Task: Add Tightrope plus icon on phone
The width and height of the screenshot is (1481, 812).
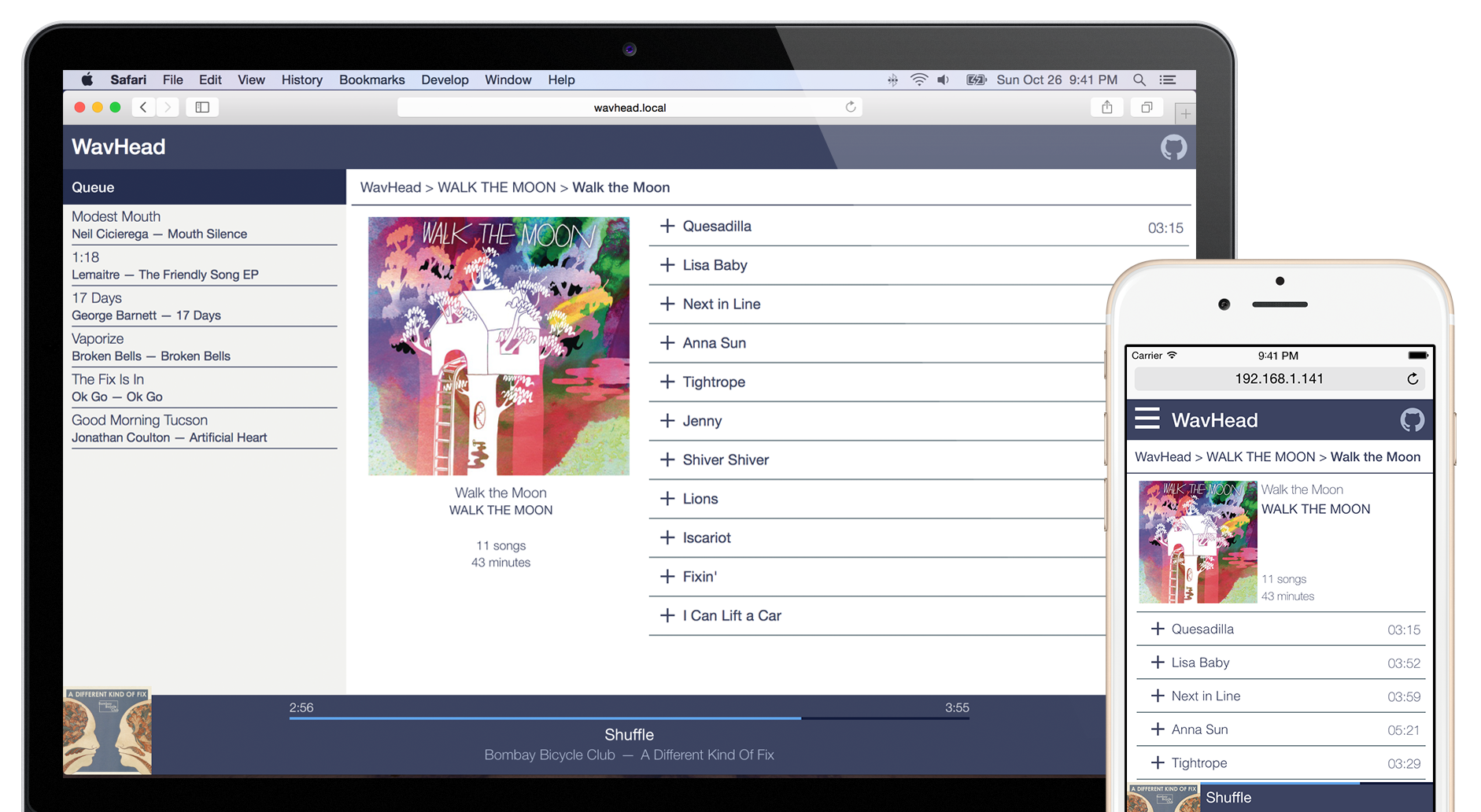Action: (1158, 762)
